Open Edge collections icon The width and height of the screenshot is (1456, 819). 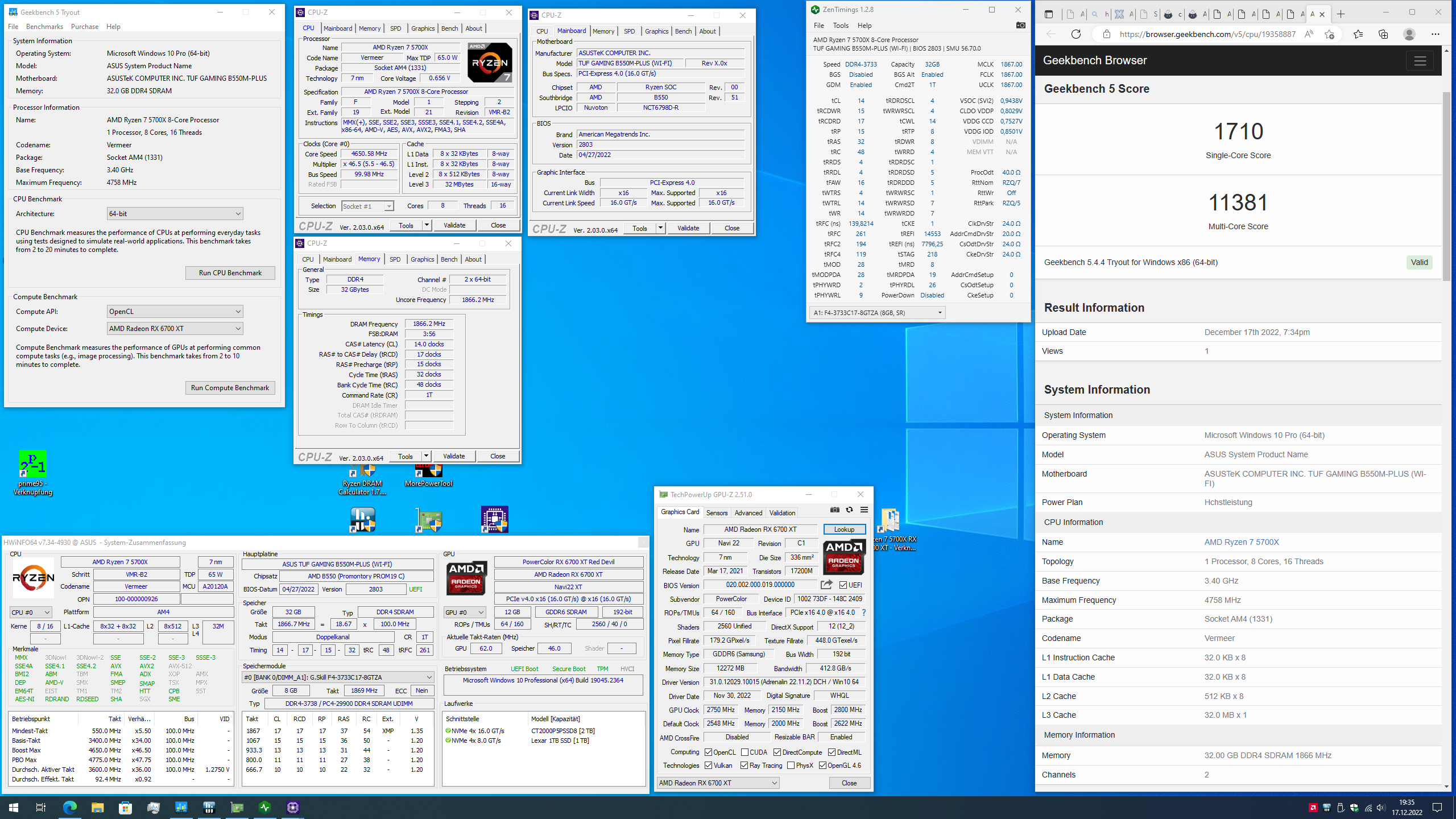[x=1383, y=34]
